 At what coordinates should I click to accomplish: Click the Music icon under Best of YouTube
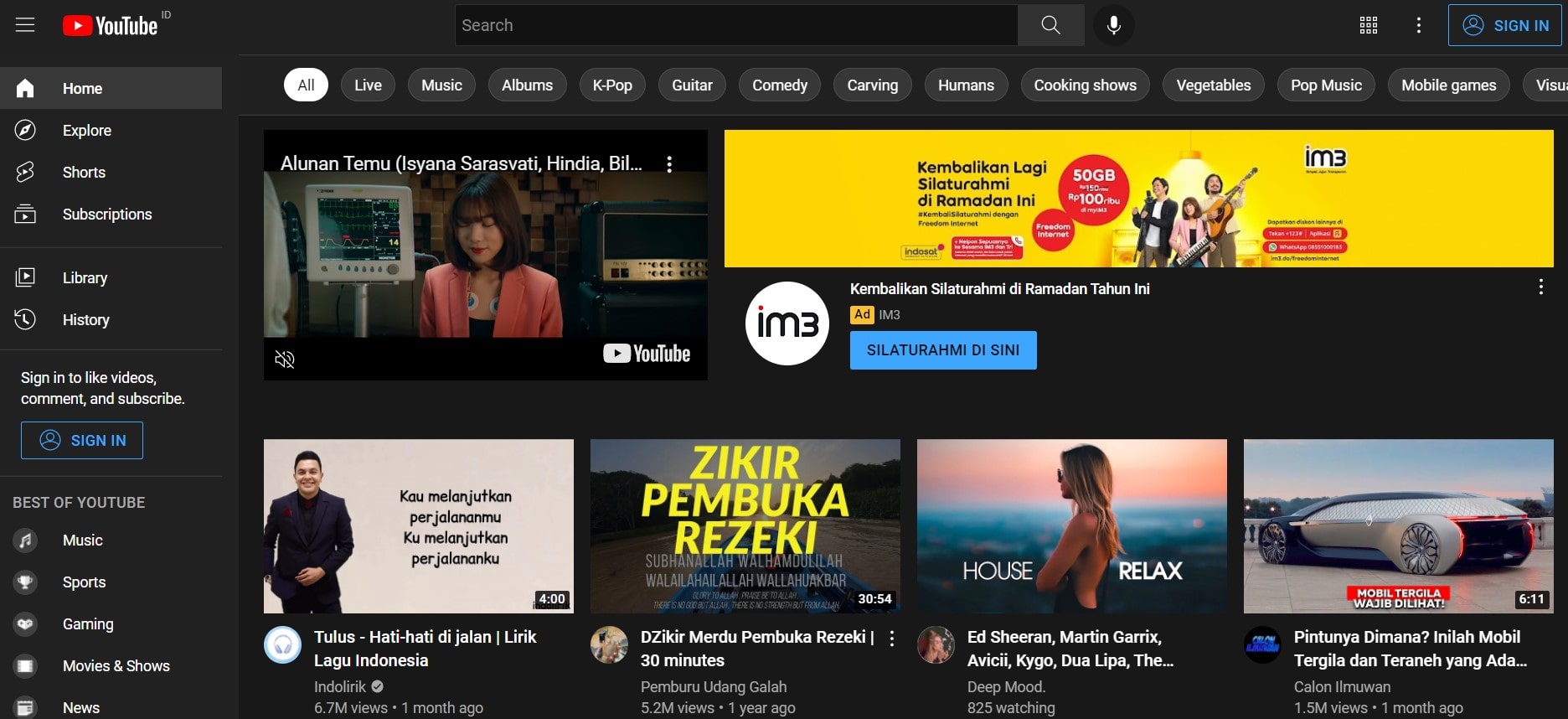[25, 540]
